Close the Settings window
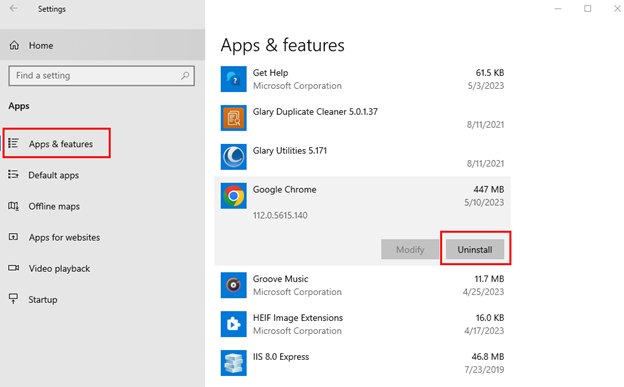 617,8
